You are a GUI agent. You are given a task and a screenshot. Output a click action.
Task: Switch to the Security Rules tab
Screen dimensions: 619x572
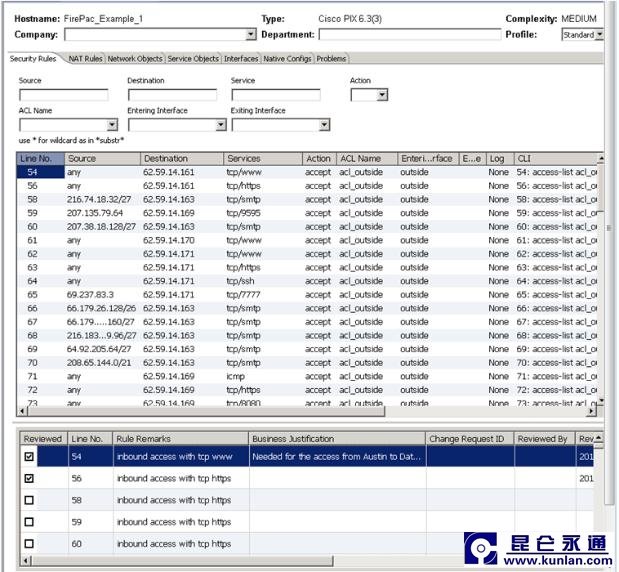click(33, 59)
